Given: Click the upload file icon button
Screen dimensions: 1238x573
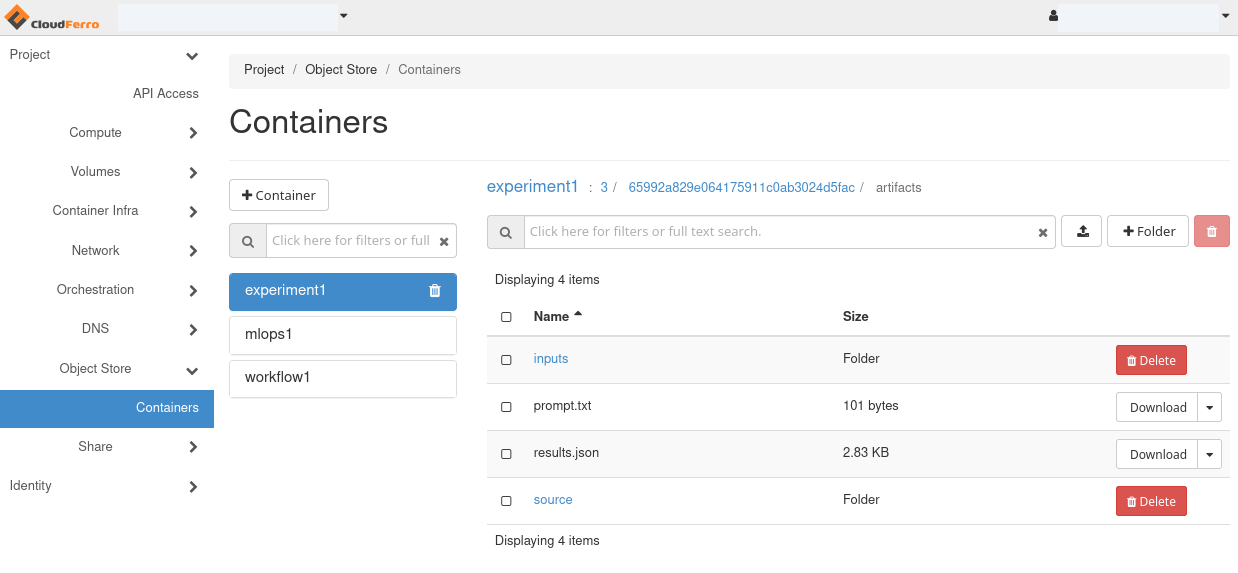Looking at the screenshot, I should [1082, 231].
